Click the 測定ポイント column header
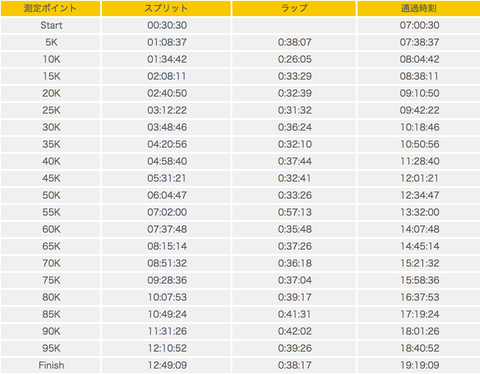Viewport: 480px width, 374px height. 50,8
